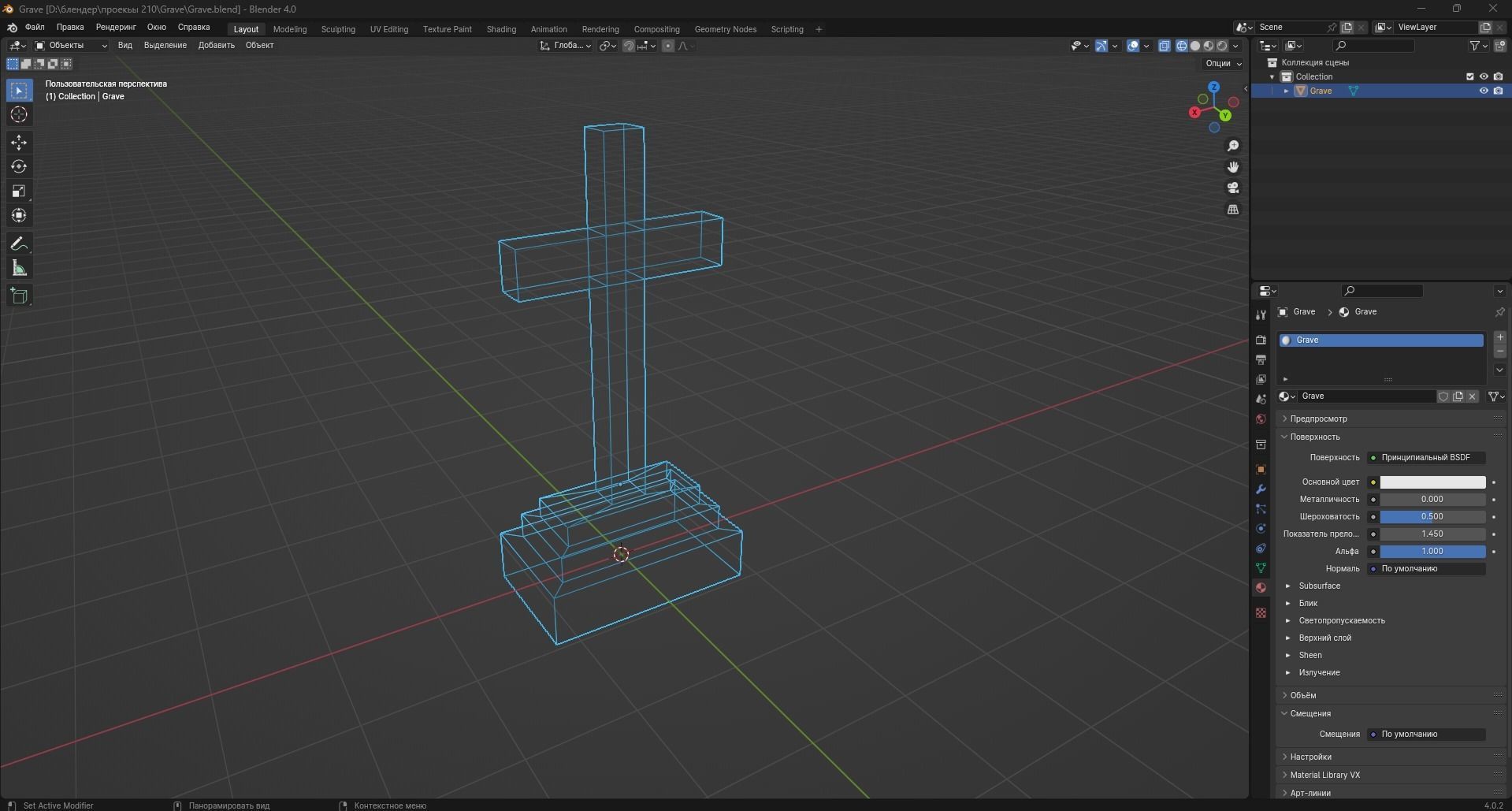Choose the Move tool in toolbar
This screenshot has height=811, width=1512.
pos(19,143)
